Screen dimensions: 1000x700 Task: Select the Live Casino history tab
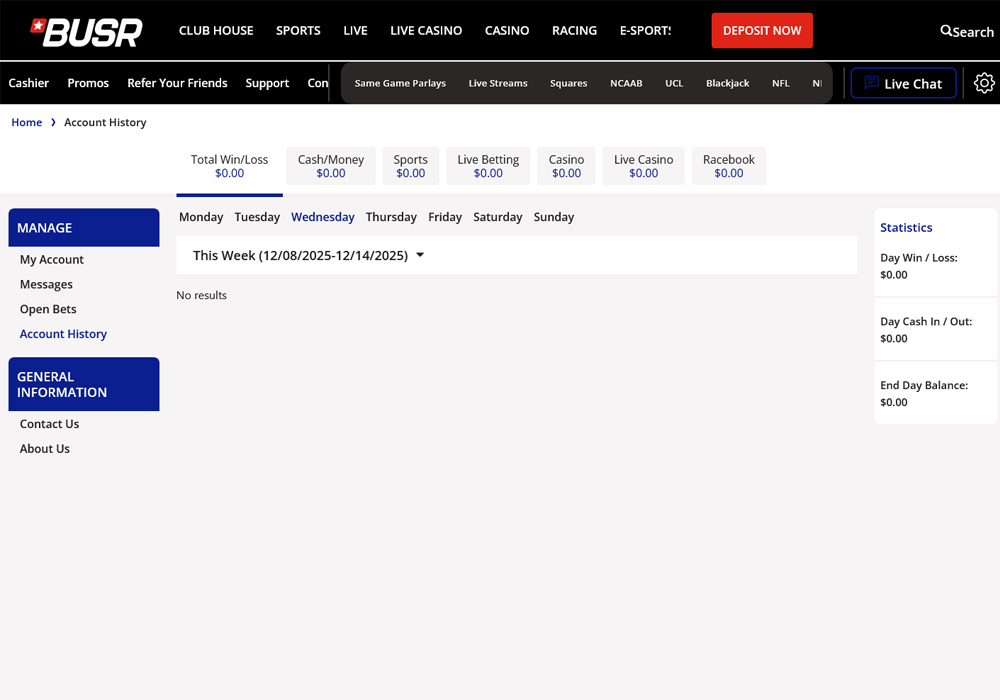tap(643, 166)
